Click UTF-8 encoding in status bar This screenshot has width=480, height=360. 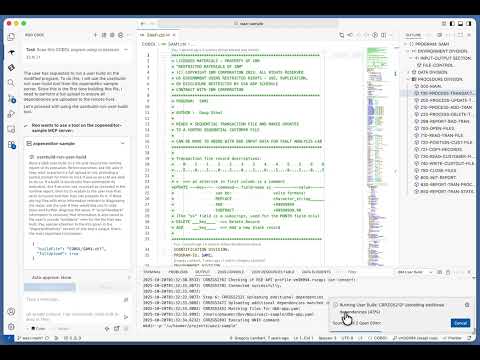click(346, 338)
